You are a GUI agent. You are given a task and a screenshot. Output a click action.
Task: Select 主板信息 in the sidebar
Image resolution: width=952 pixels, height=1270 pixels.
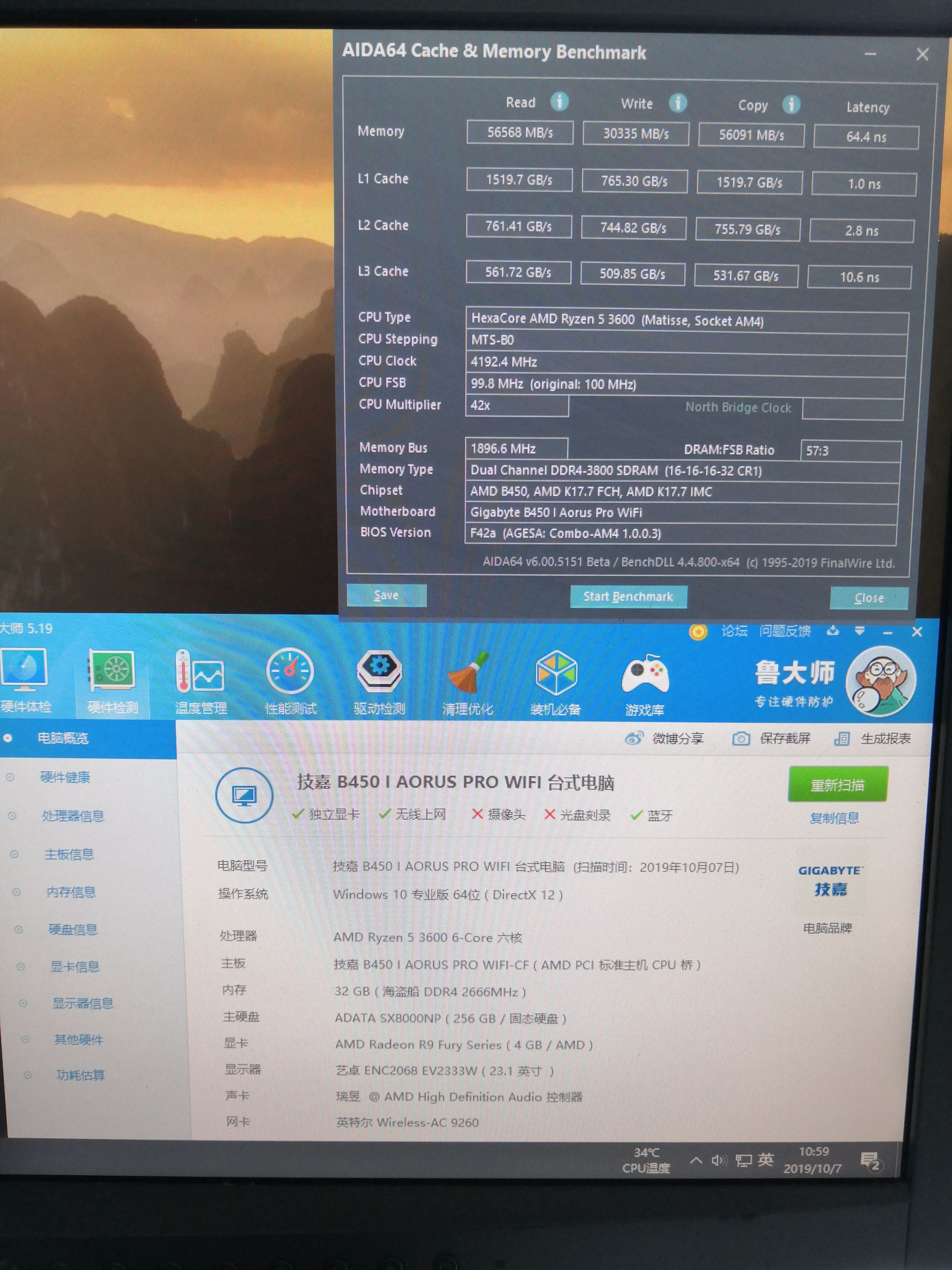tap(69, 854)
